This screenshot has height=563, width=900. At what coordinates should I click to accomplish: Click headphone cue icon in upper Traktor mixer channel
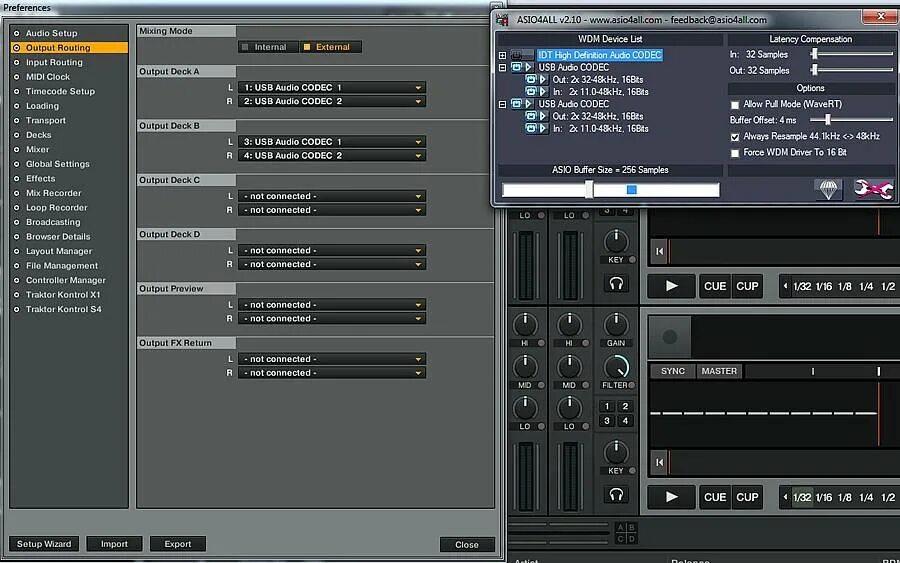[x=616, y=284]
